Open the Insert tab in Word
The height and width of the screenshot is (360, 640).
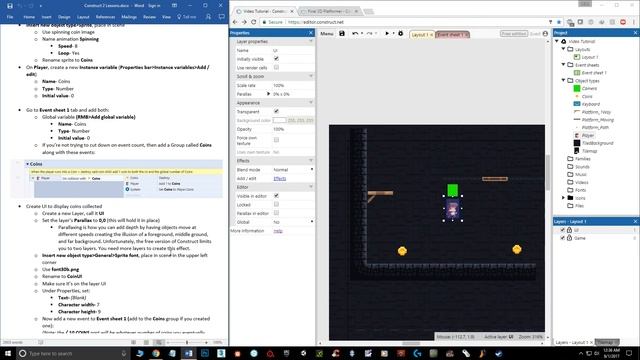(x=47, y=17)
